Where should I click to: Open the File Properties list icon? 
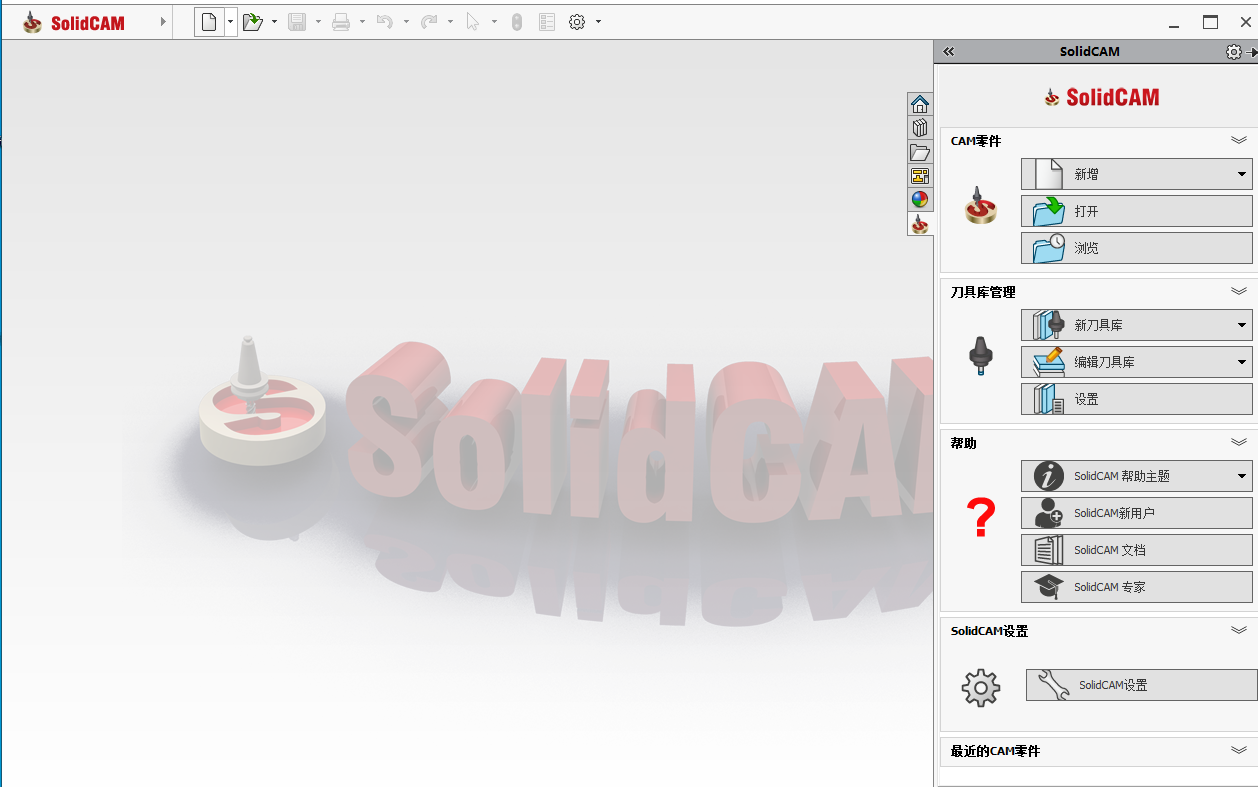coord(547,22)
